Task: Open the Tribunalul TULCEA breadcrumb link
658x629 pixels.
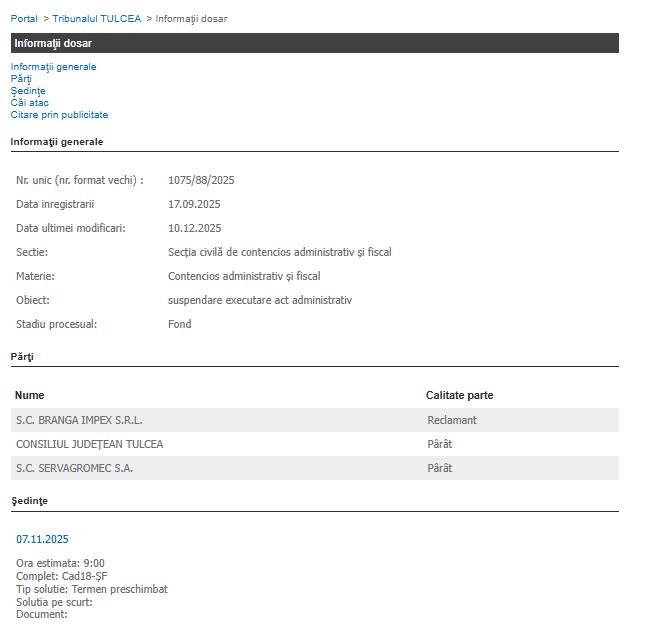Action: click(x=97, y=19)
